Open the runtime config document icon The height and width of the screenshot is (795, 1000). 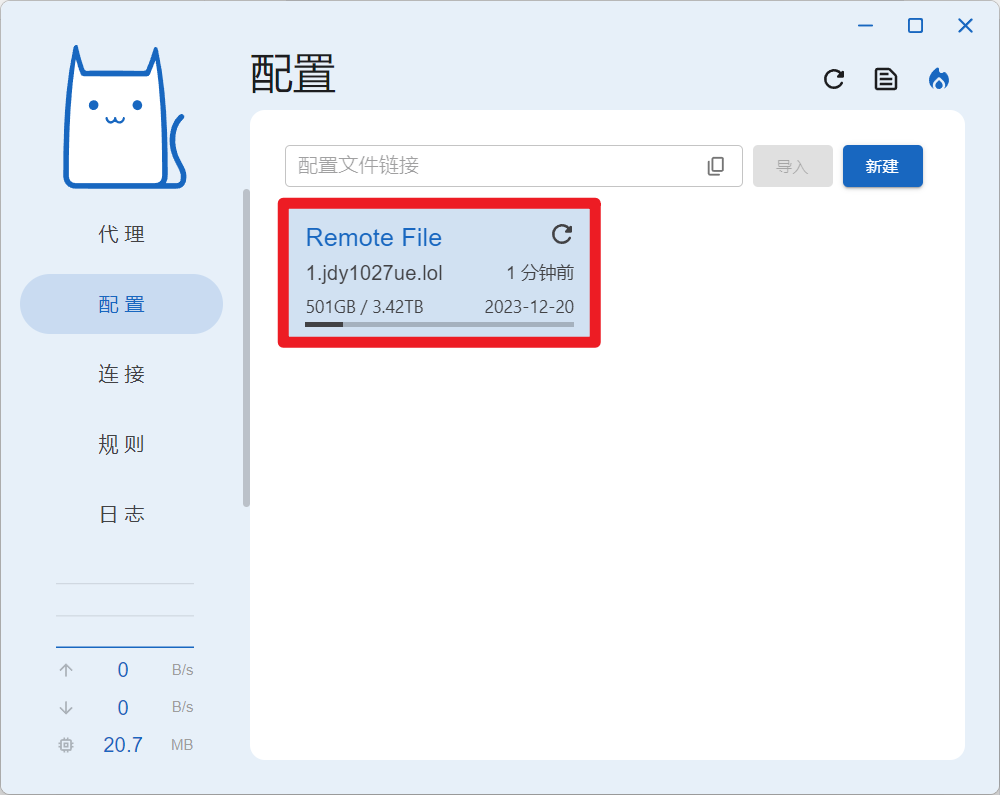tap(885, 79)
